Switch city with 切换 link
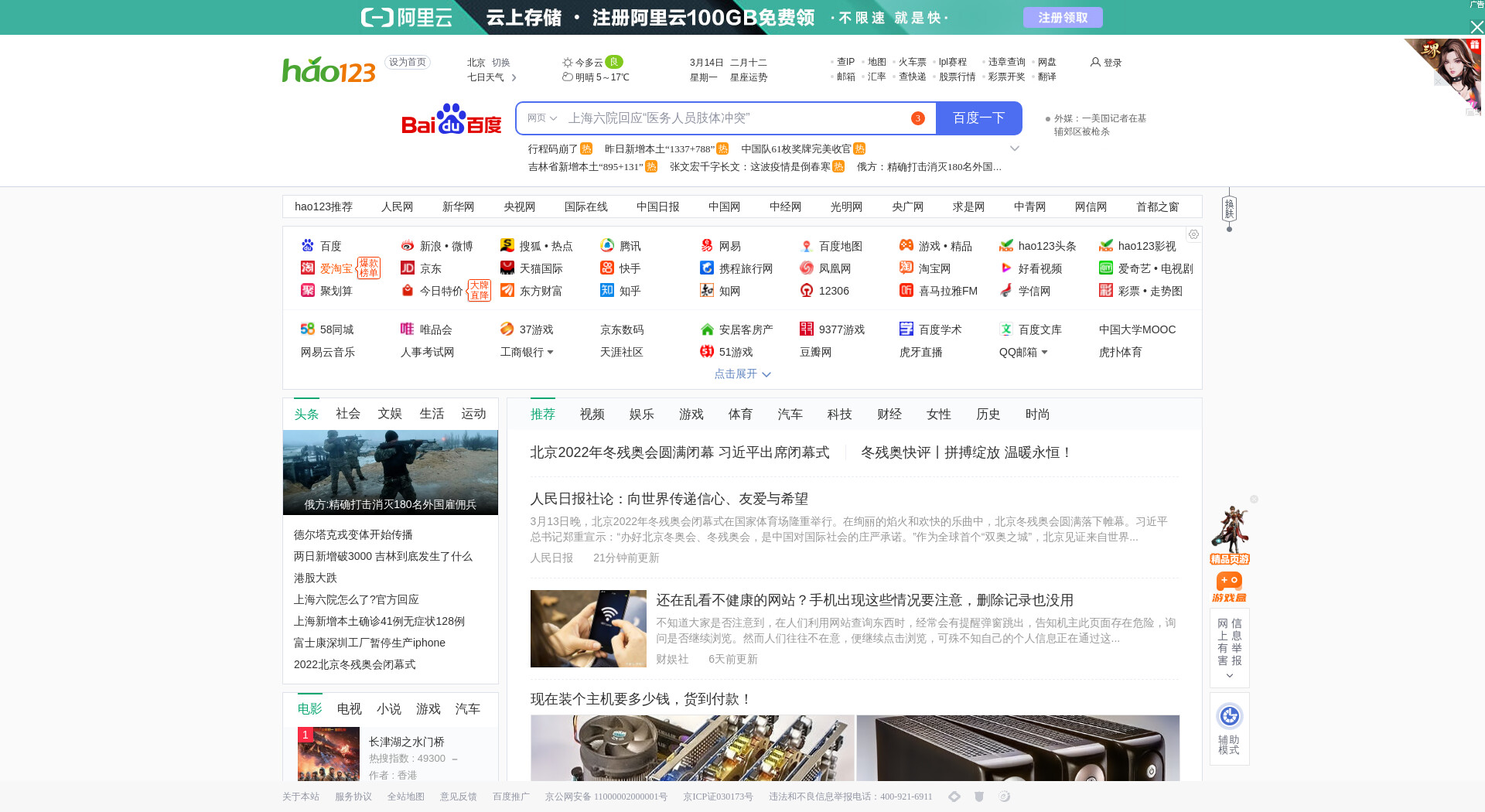Image resolution: width=1485 pixels, height=812 pixels. tap(501, 63)
